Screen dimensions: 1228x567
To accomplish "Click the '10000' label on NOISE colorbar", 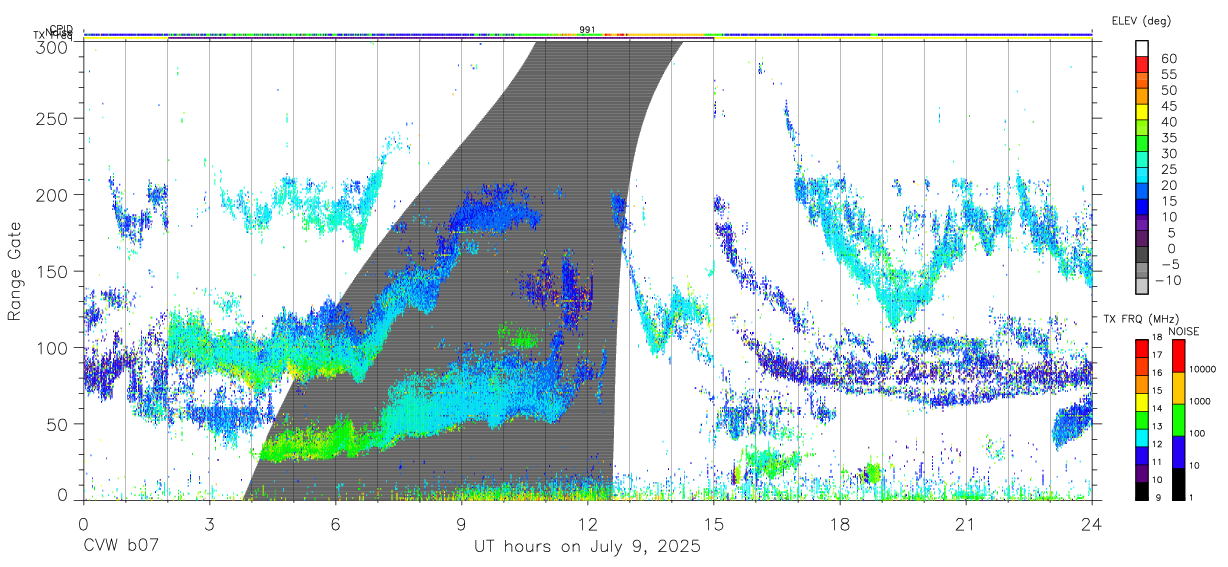I will point(1202,369).
